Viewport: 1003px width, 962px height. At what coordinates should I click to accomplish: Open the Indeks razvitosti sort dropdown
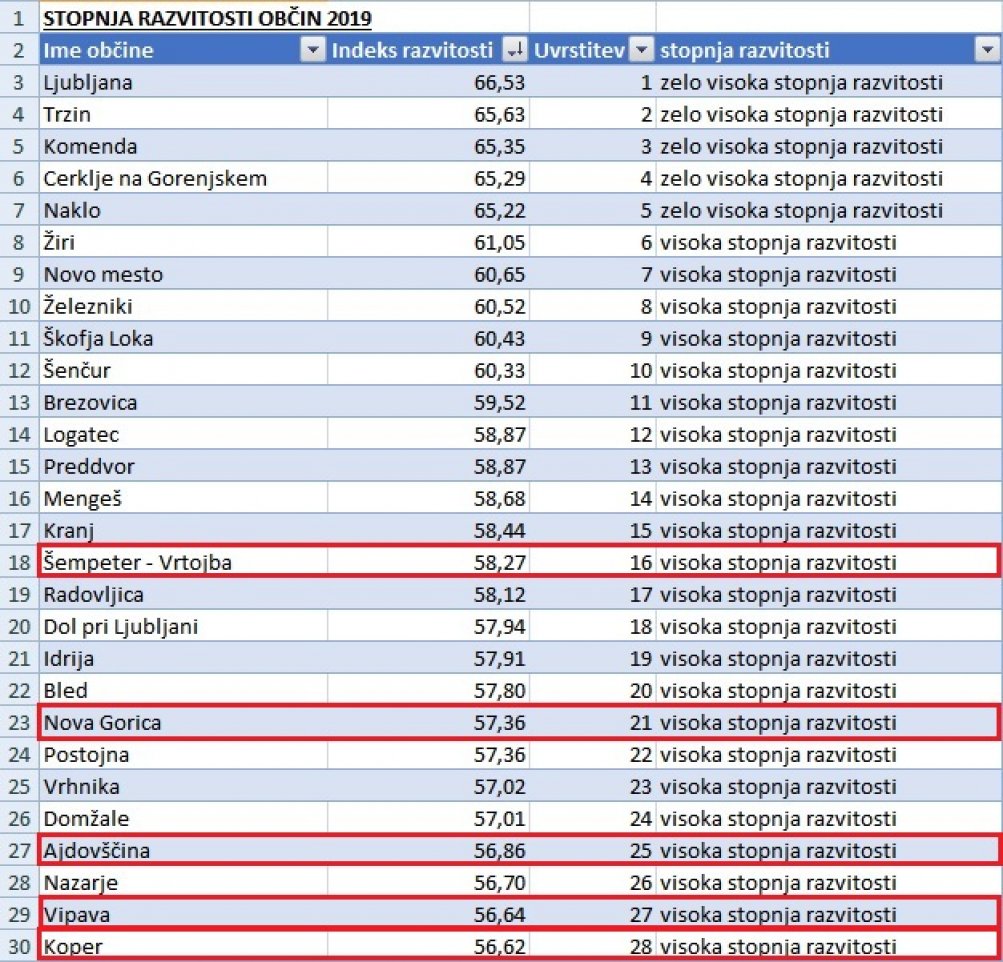coord(514,50)
